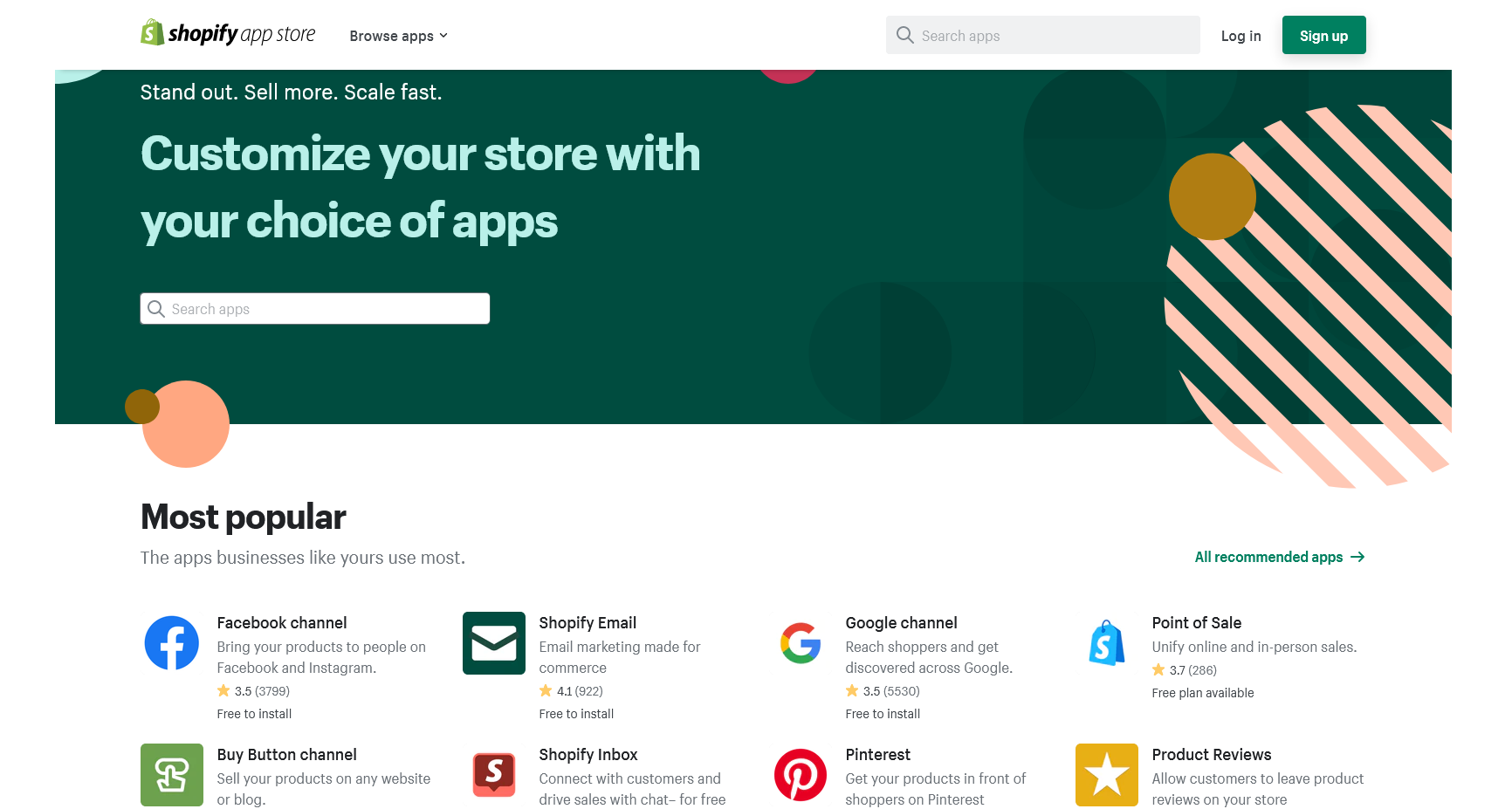Select the Point of Sale title link
Viewport: 1512px width, 809px height.
1196,623
